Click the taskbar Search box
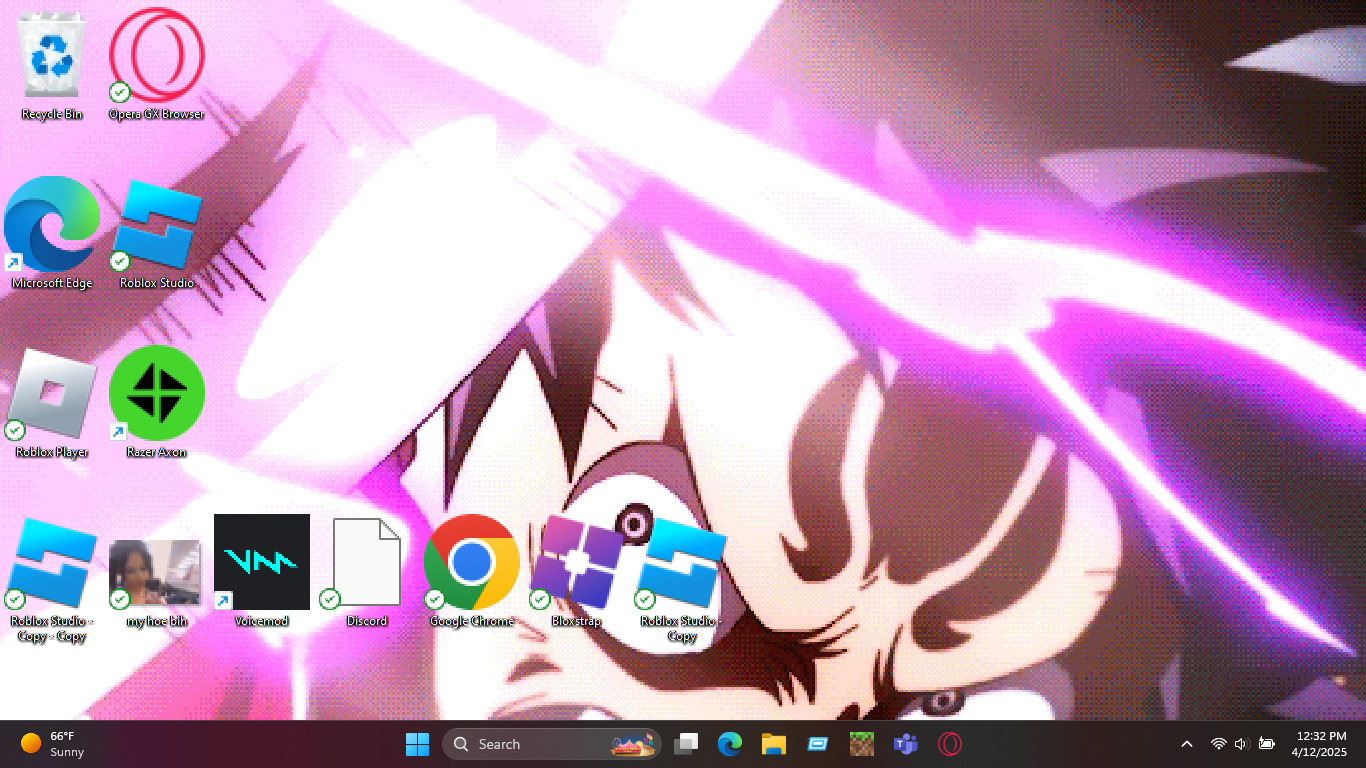The image size is (1366, 768). pos(552,744)
